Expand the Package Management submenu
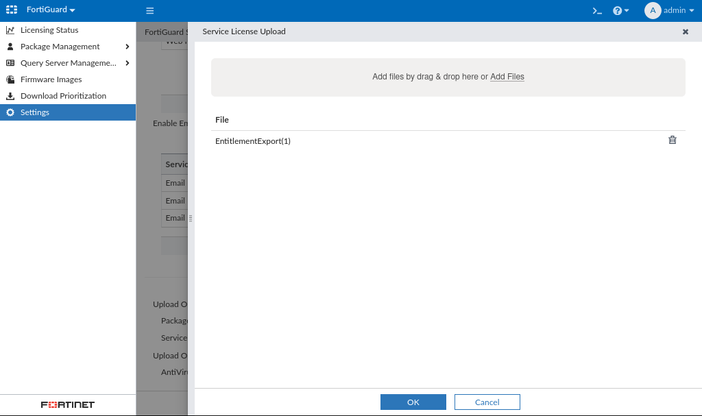702x416 pixels. (x=127, y=47)
